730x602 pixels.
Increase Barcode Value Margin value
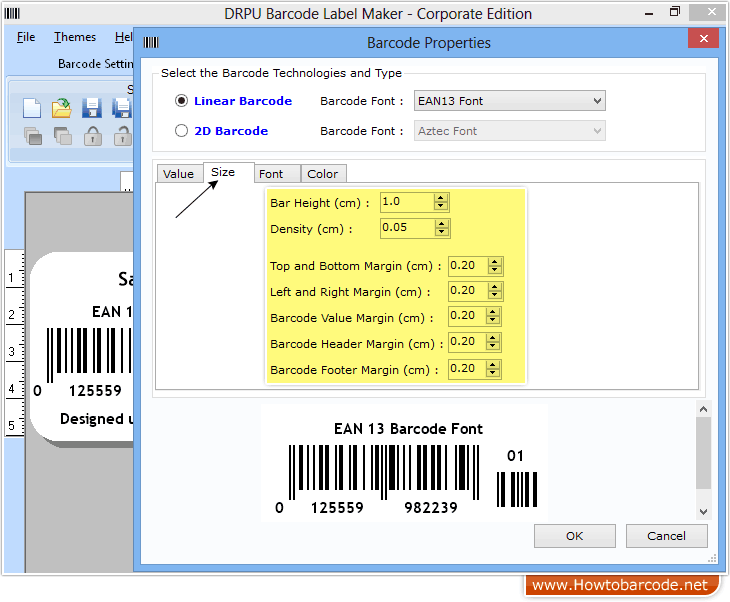493,312
